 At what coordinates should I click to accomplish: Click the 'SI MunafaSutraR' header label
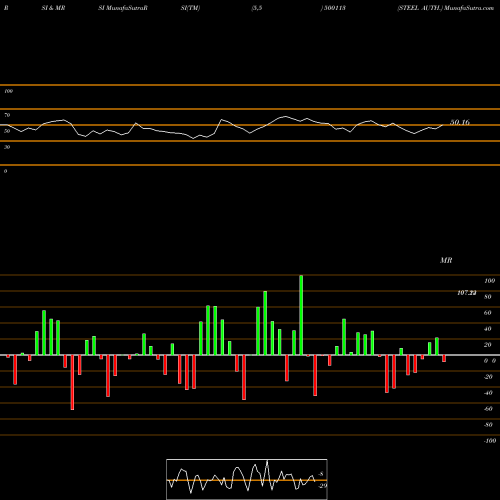point(123,8)
